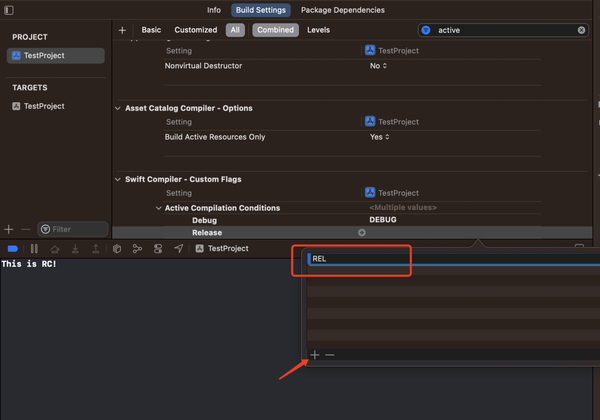The image size is (600, 420).
Task: Edit the 'active' search field
Action: tap(503, 30)
